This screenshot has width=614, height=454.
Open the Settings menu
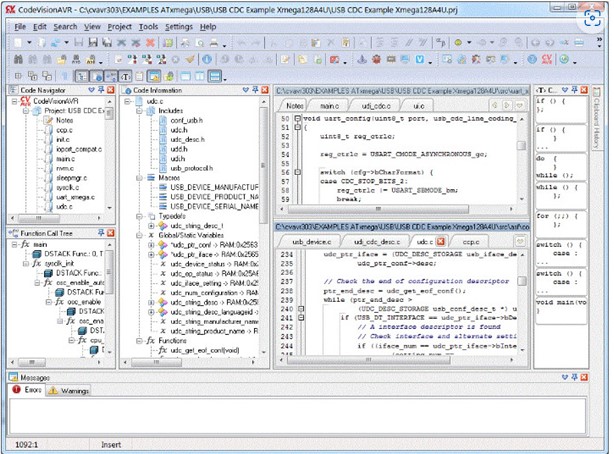click(179, 27)
